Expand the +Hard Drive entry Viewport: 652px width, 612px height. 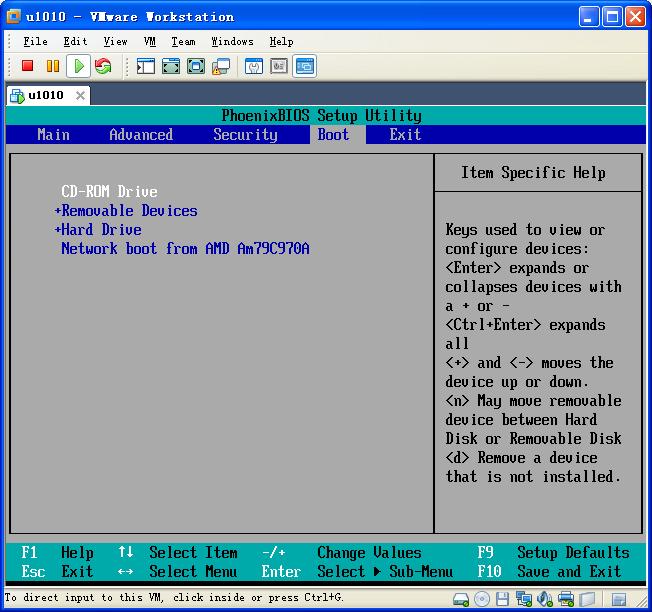tap(98, 230)
